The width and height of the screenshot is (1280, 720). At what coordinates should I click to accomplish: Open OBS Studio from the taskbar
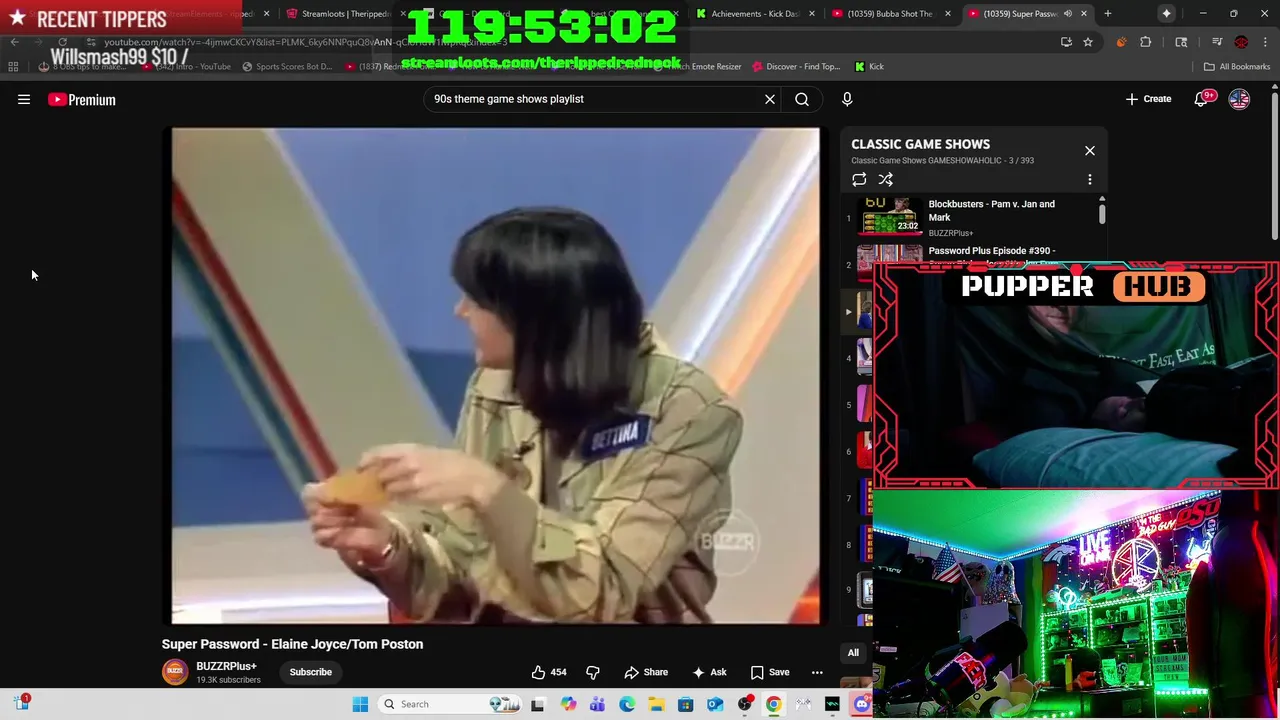(x=744, y=704)
